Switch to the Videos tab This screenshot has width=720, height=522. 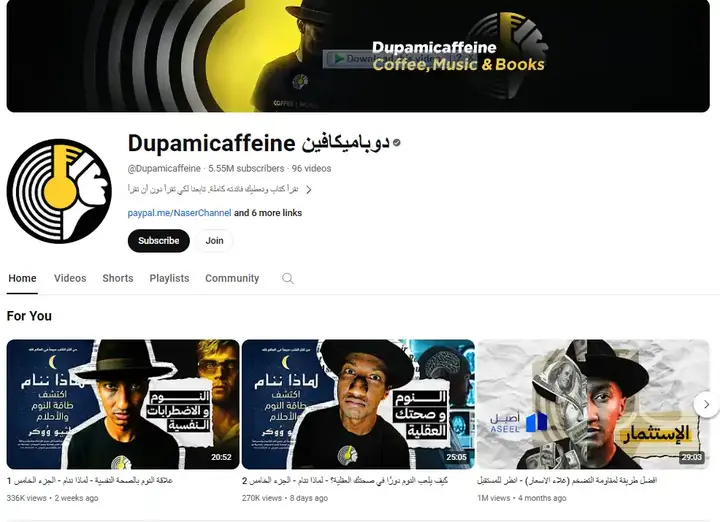pyautogui.click(x=70, y=279)
